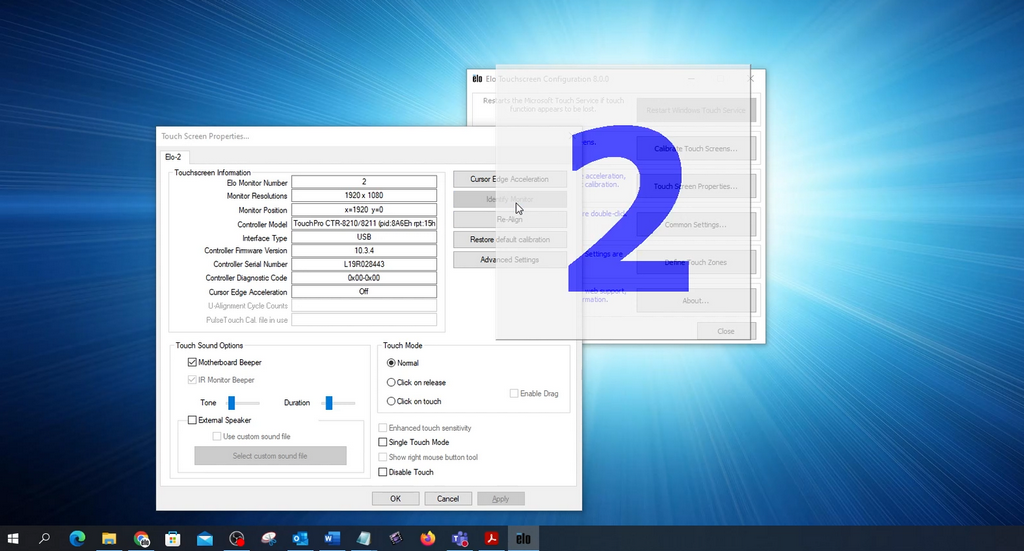Open Adobe Acrobat from the taskbar
The width and height of the screenshot is (1024, 551).
point(491,539)
